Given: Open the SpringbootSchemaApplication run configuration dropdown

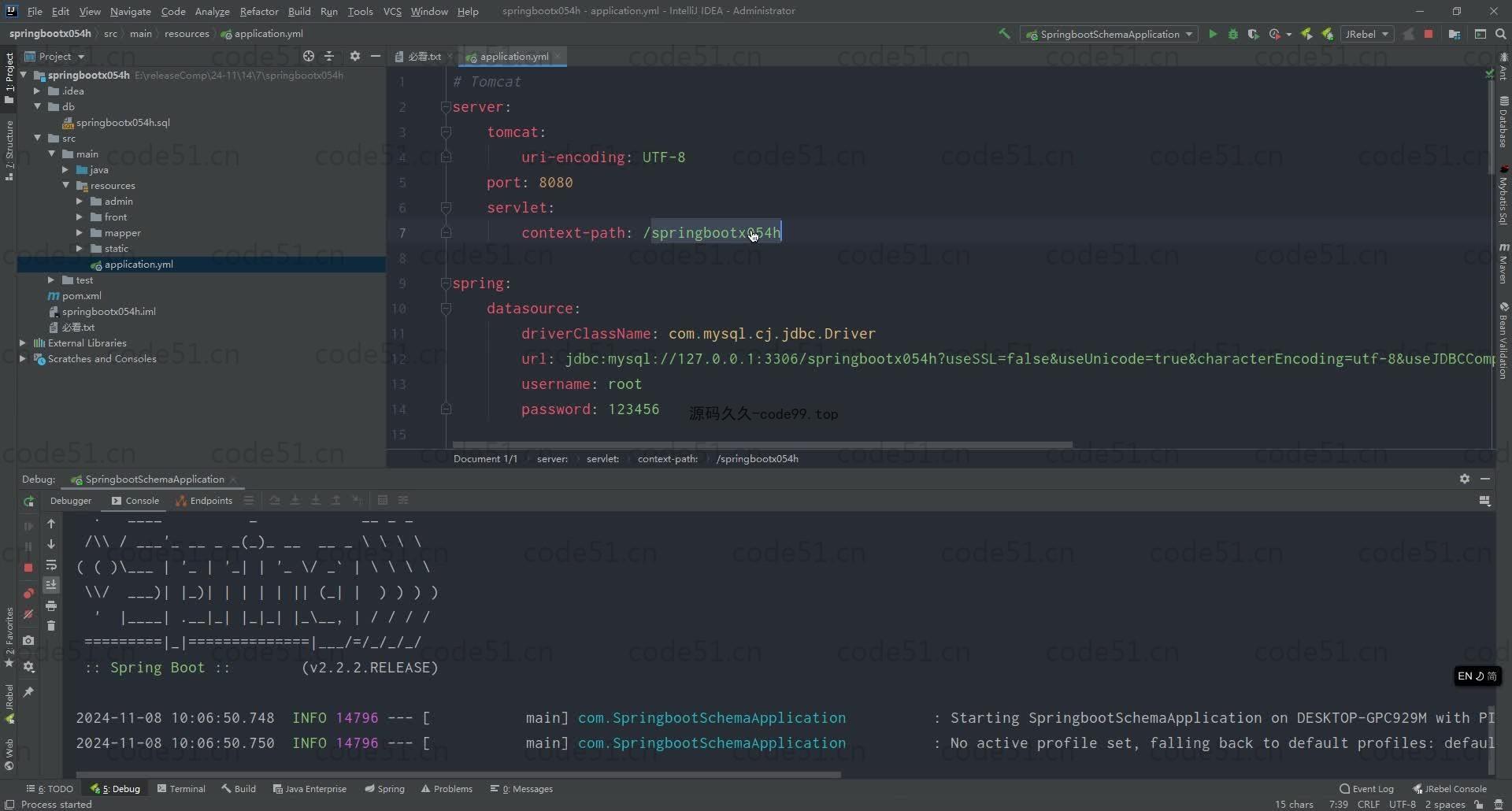Looking at the screenshot, I should (1109, 34).
